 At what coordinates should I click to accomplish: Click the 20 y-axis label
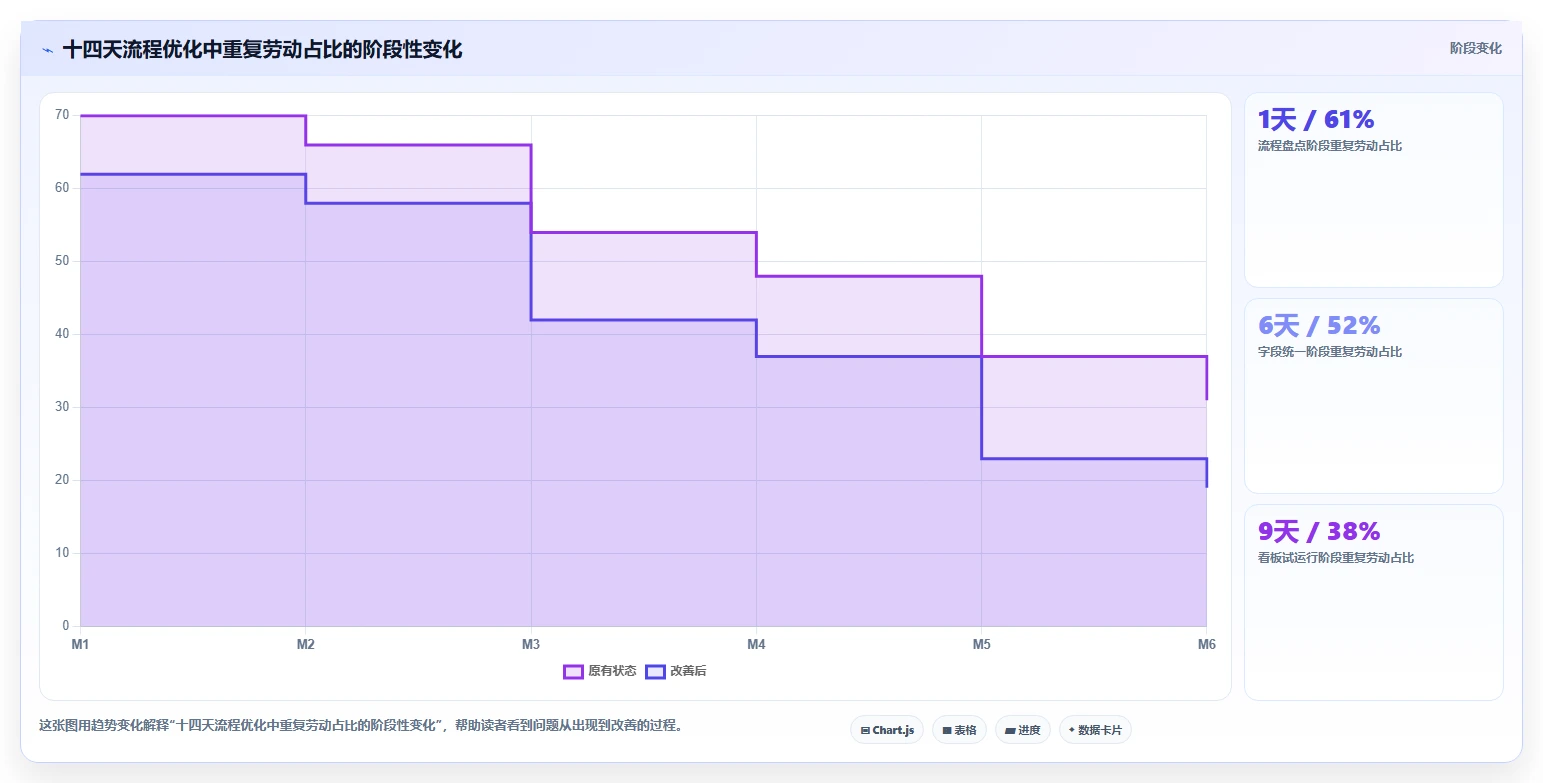coord(62,480)
